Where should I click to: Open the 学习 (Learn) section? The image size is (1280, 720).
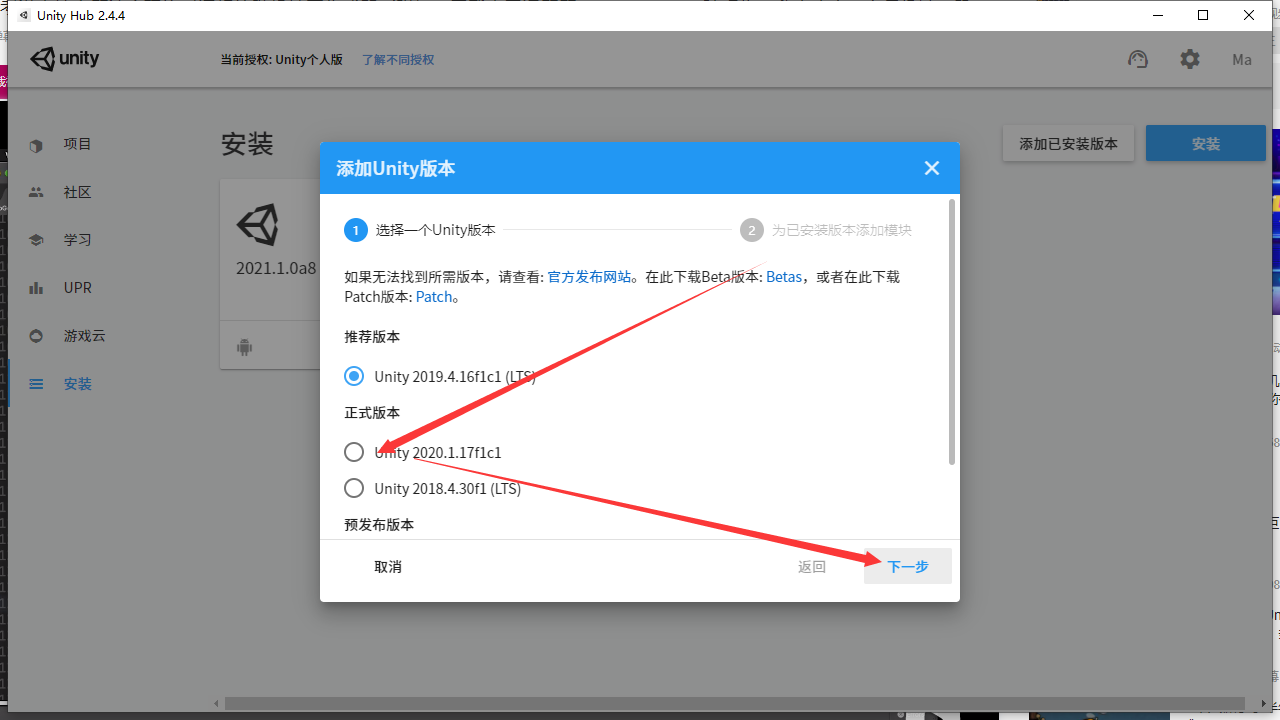[x=77, y=239]
